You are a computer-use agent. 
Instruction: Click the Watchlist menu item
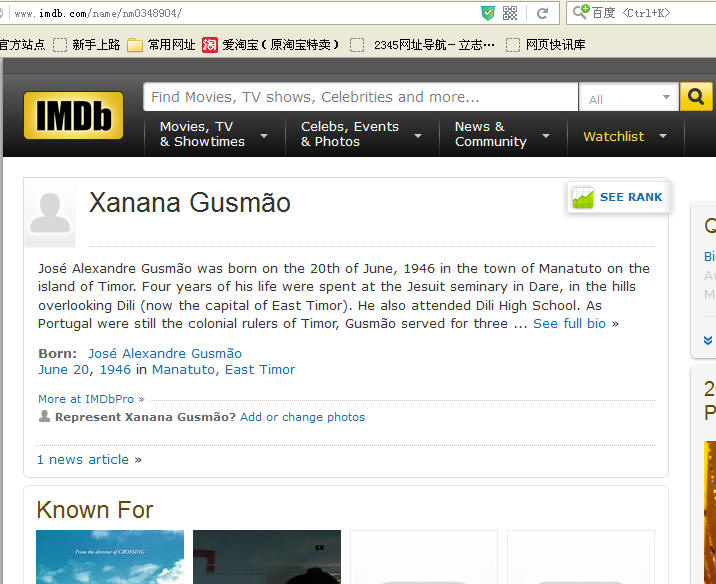614,136
